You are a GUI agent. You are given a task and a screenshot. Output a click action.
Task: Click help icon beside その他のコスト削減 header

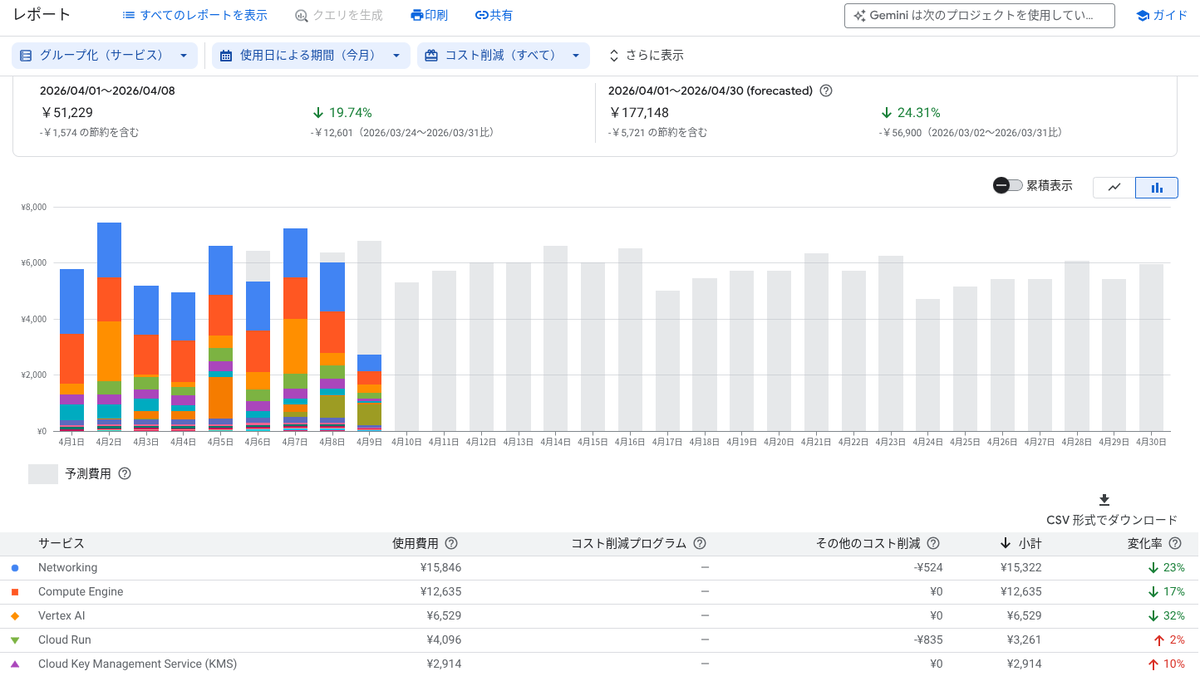pos(933,543)
